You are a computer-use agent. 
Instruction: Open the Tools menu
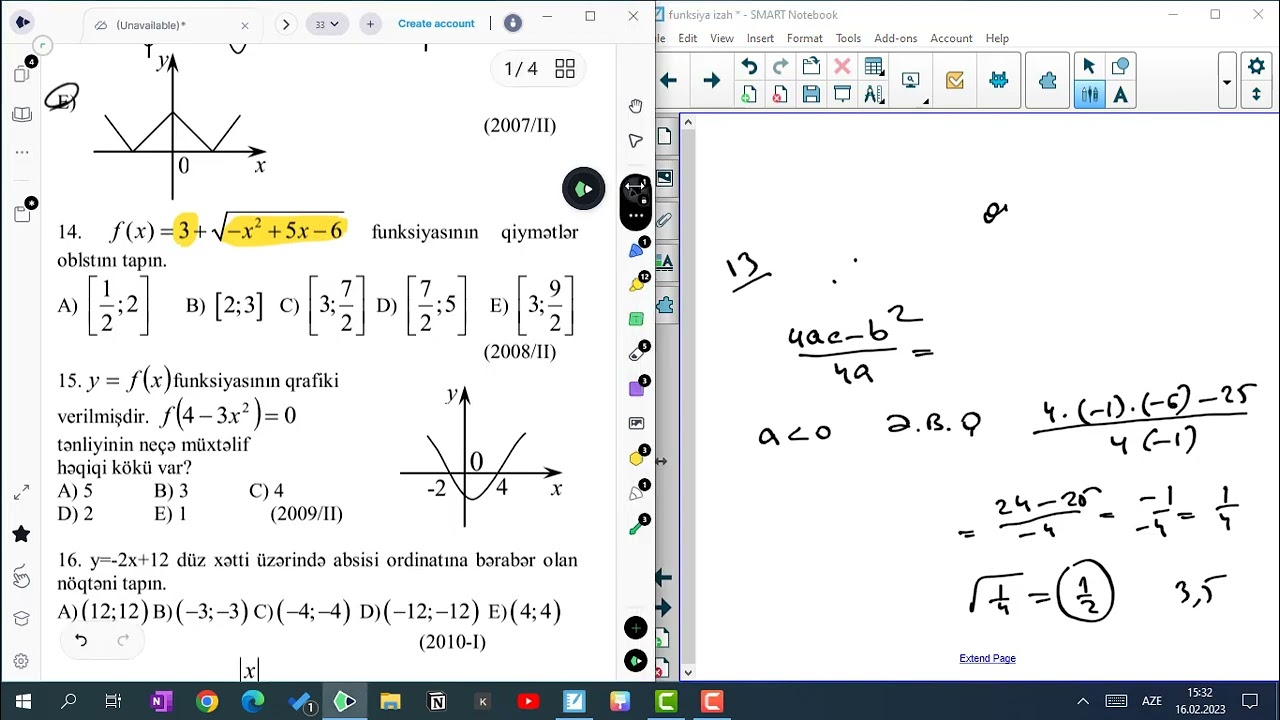pyautogui.click(x=848, y=38)
